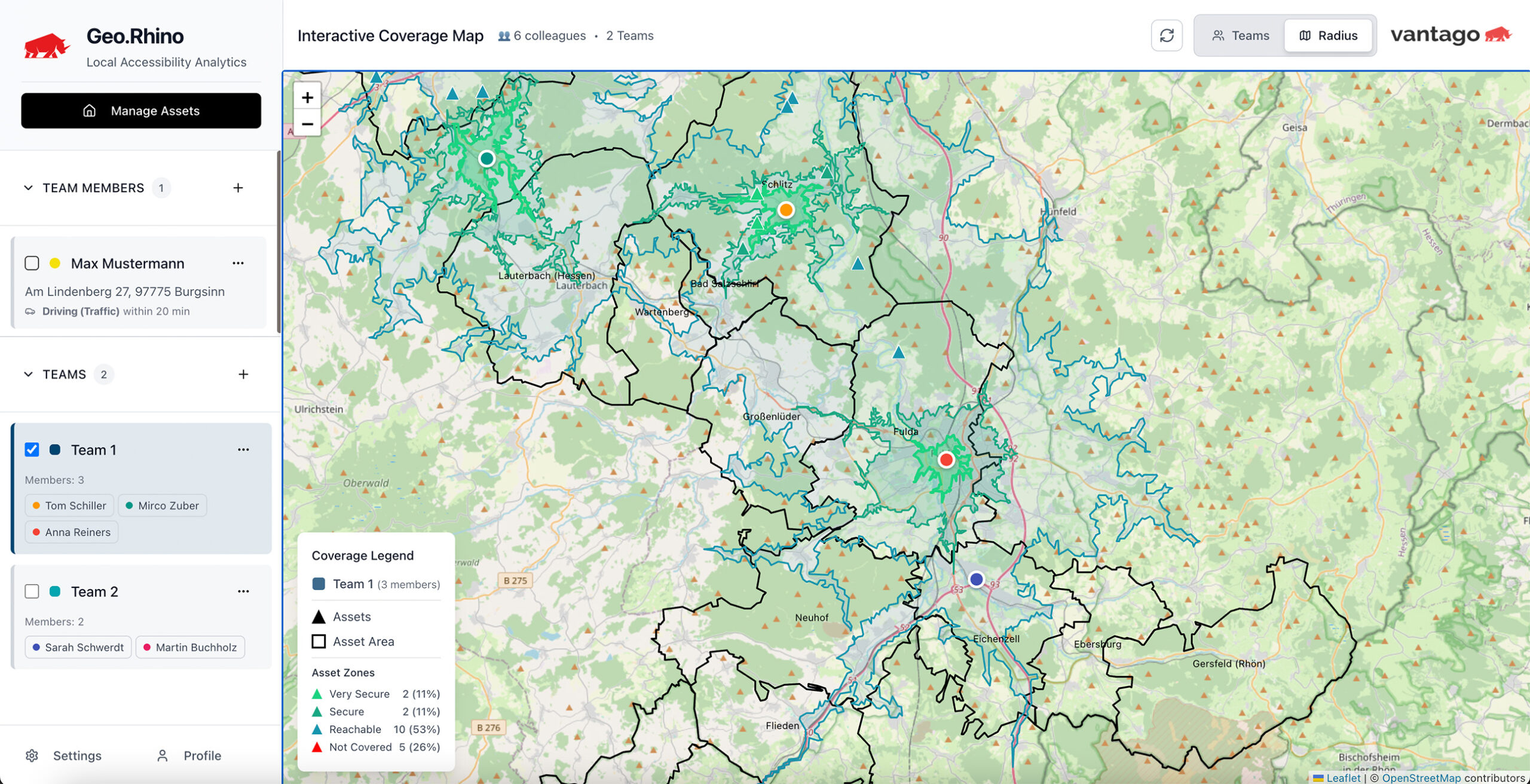
Task: Open Max Mustermann options menu
Action: (x=238, y=263)
